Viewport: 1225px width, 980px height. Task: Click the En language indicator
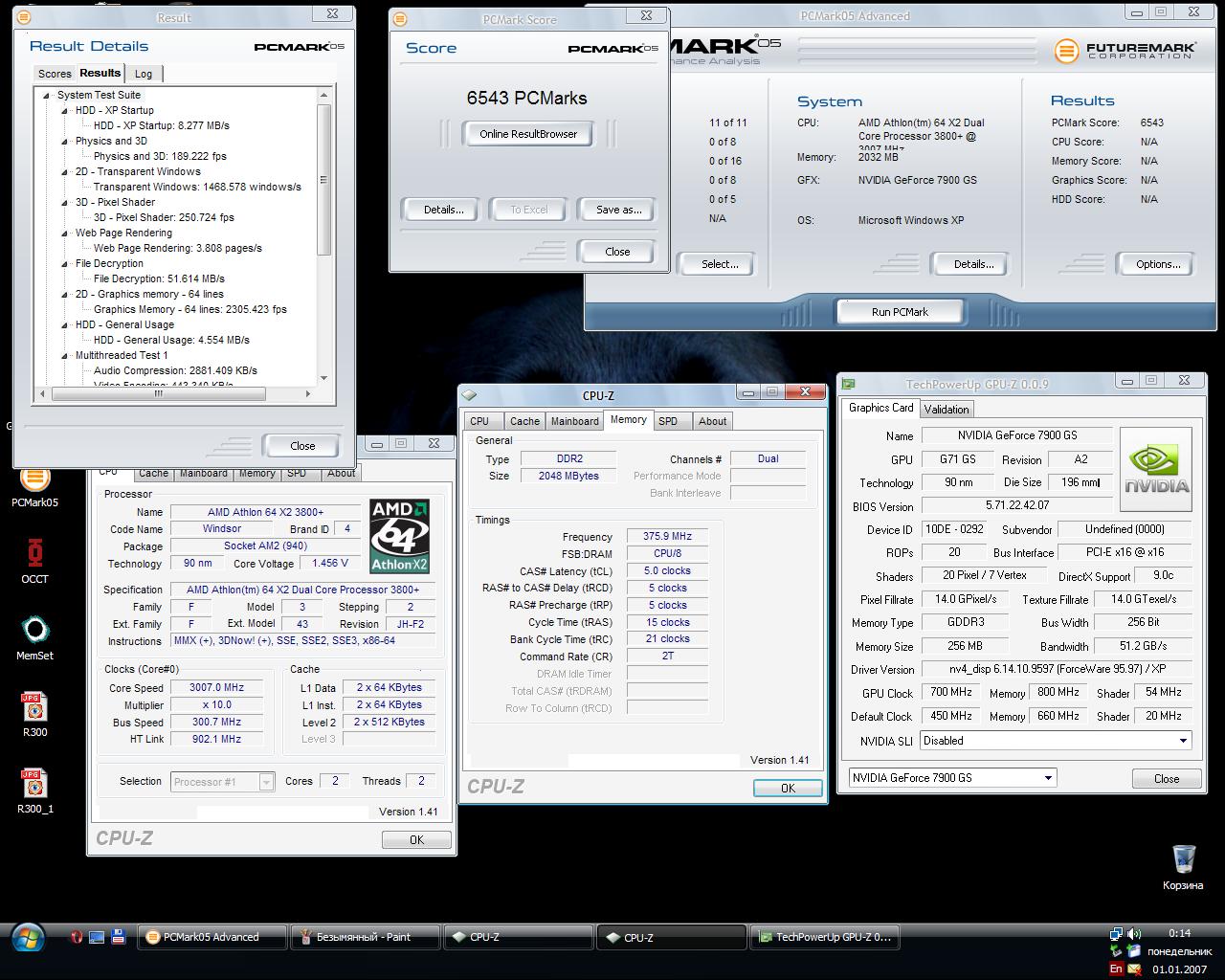point(1116,969)
